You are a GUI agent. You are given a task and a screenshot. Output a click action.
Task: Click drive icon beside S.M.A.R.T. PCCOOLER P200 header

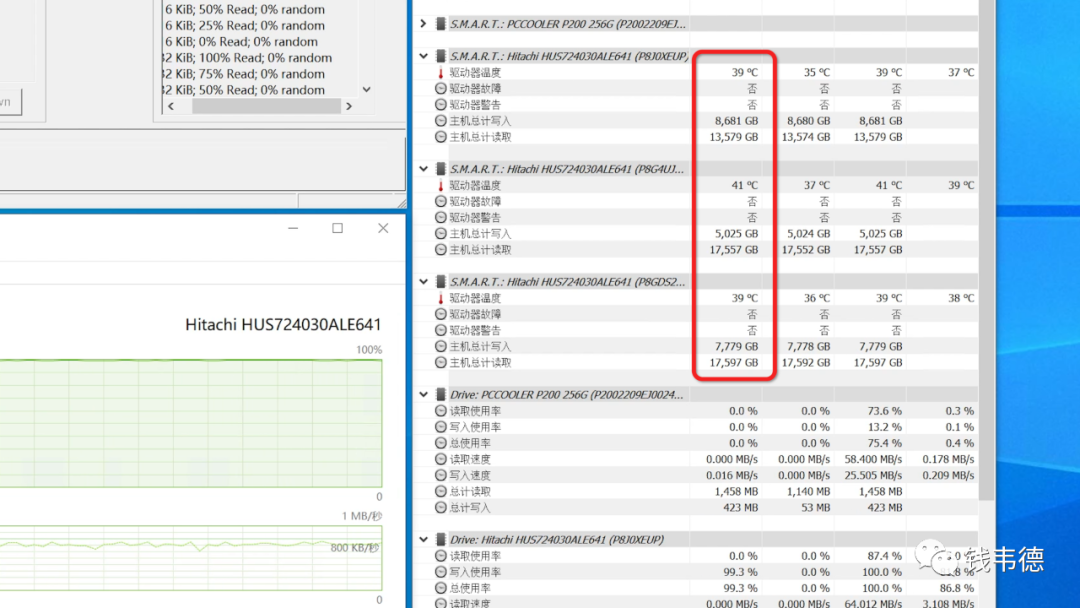441,23
